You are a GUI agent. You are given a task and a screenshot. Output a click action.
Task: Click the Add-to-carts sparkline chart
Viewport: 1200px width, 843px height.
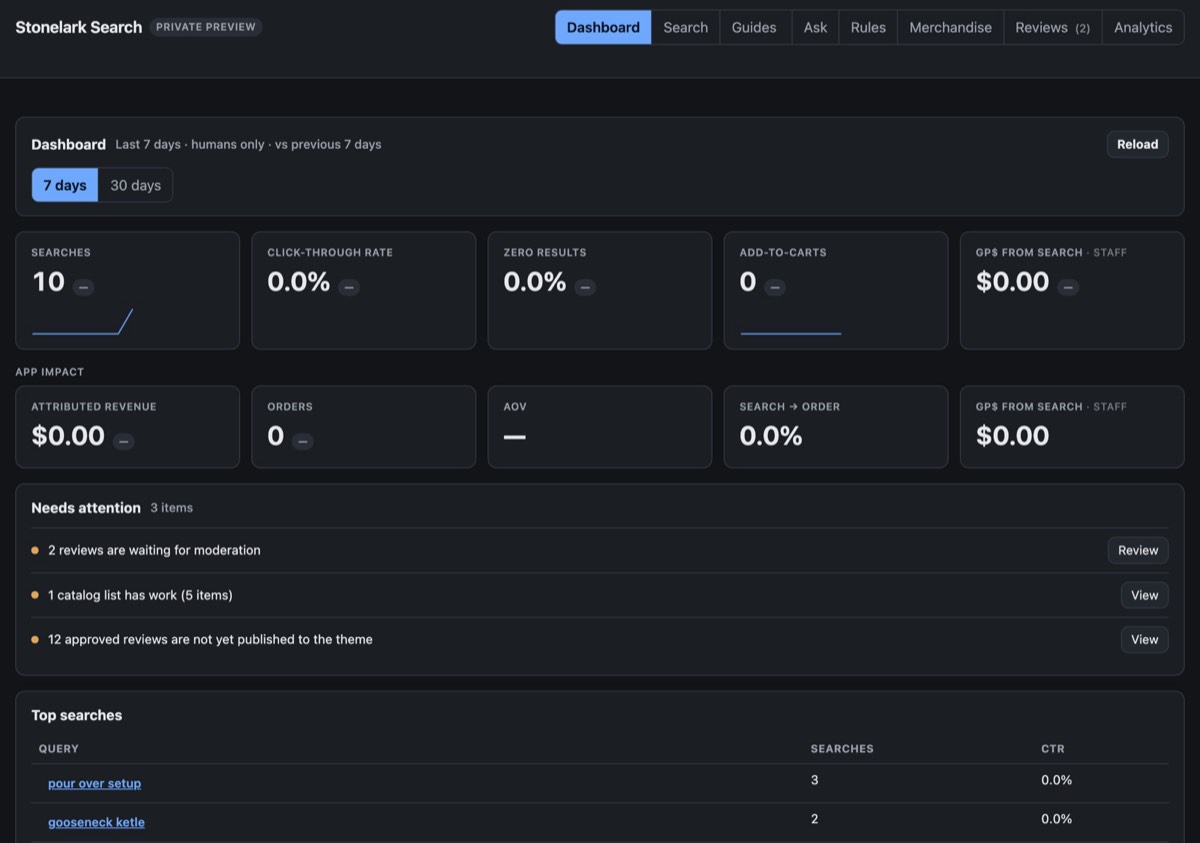pyautogui.click(x=790, y=333)
